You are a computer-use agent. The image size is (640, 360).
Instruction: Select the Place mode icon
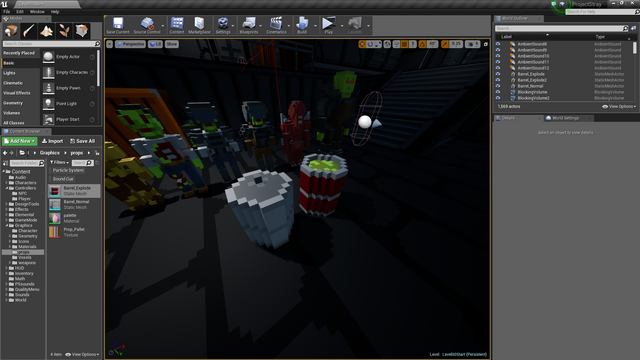[x=11, y=31]
